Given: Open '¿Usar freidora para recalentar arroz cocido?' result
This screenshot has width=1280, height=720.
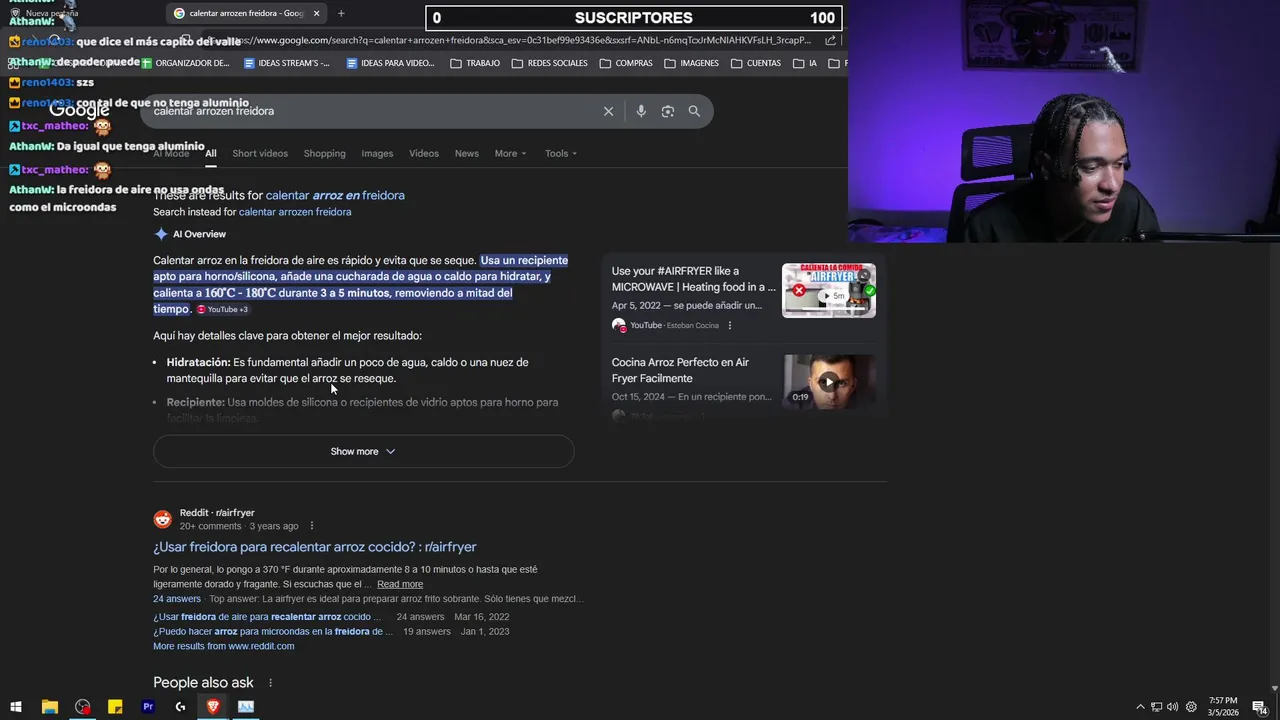Looking at the screenshot, I should click(x=315, y=547).
